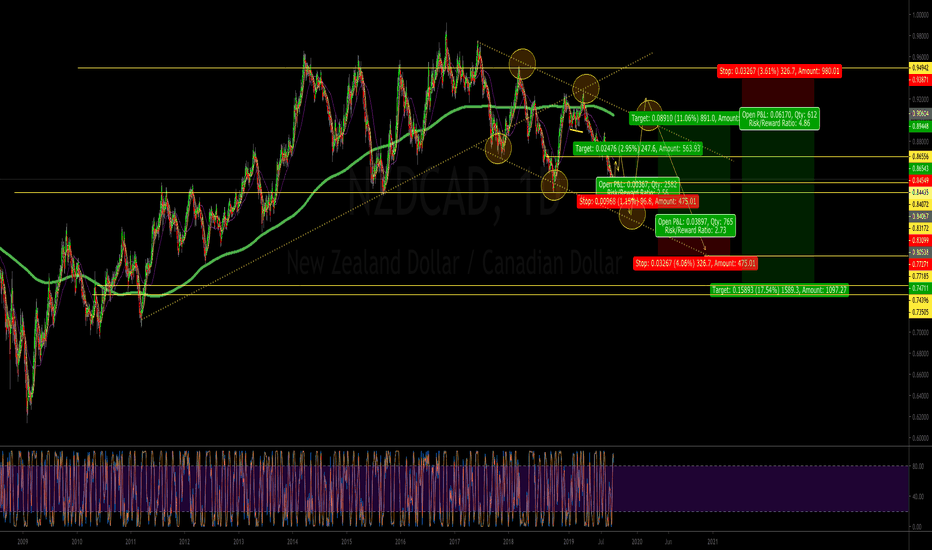Click the 0.86543 green price axis label
Image resolution: width=932 pixels, height=550 pixels.
tap(920, 169)
